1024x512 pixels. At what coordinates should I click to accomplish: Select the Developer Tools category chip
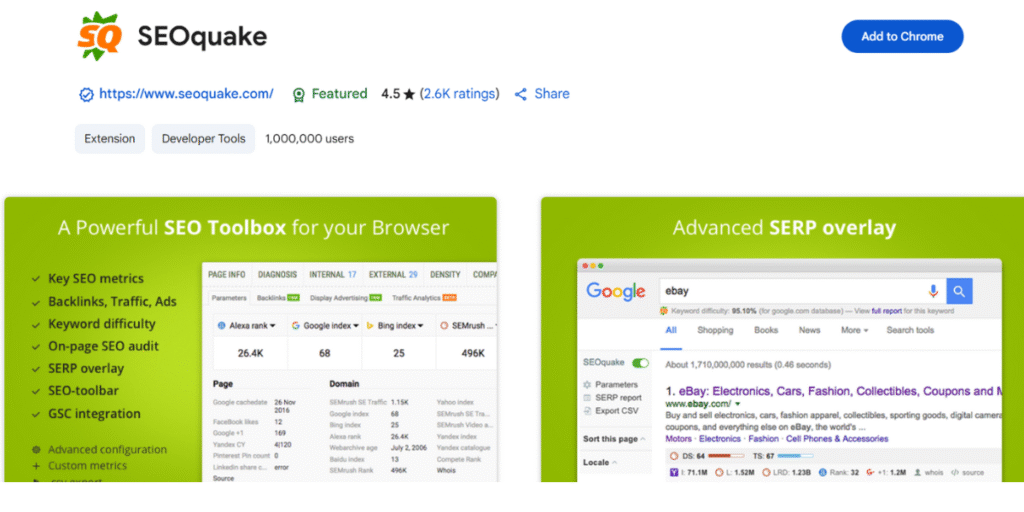pyautogui.click(x=204, y=138)
